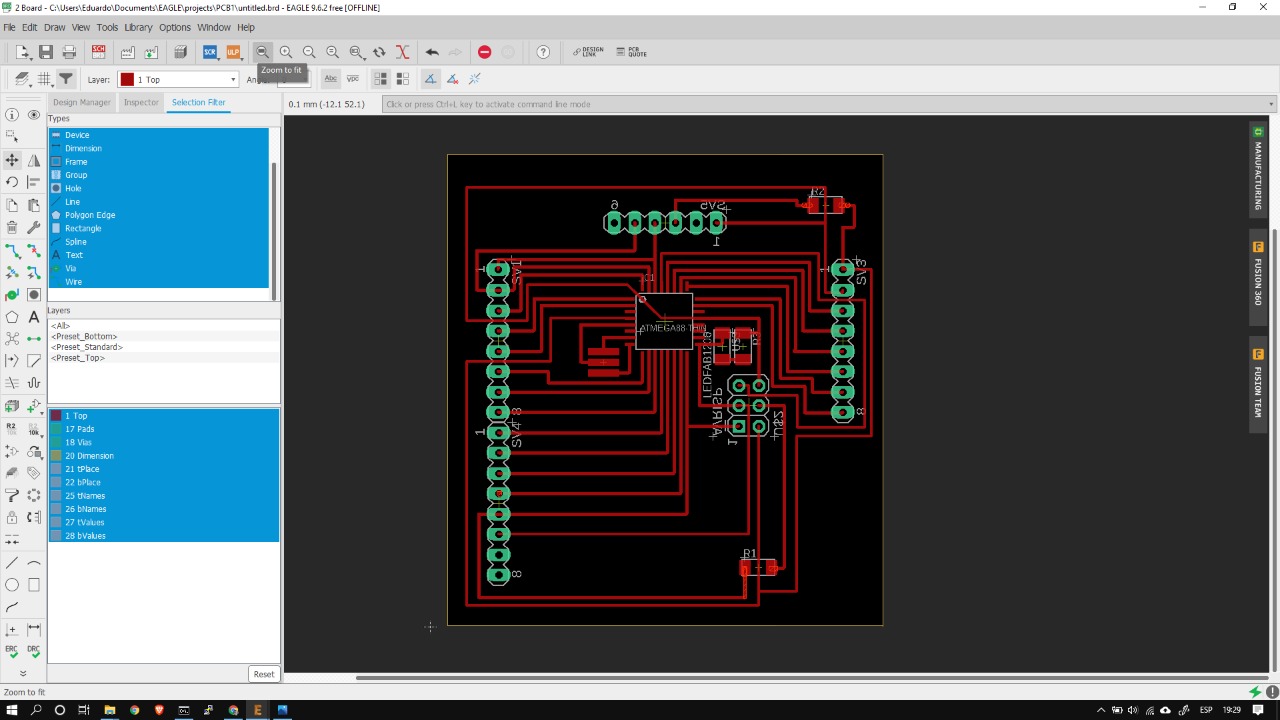Toggle layer 17 Pads selection
Viewport: 1280px width, 720px height.
tap(163, 429)
